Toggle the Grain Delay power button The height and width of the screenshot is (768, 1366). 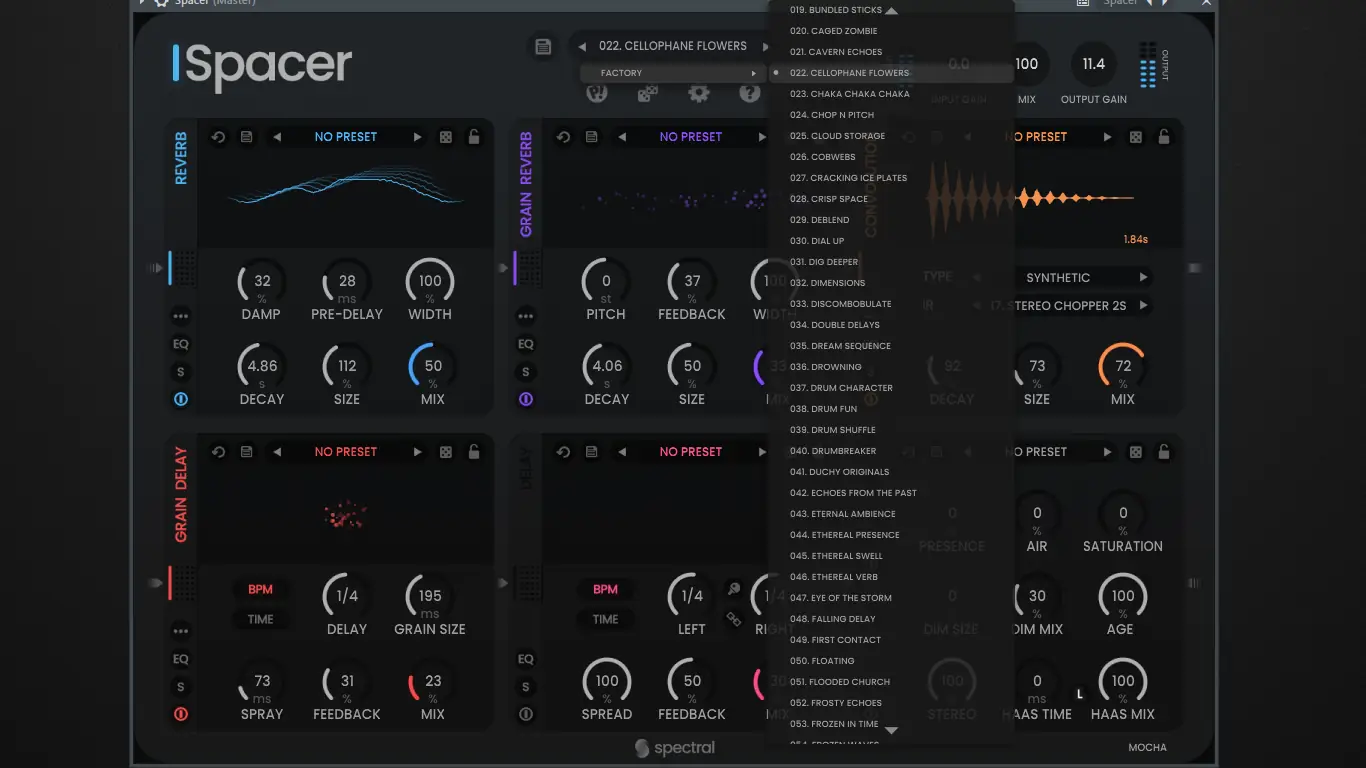pyautogui.click(x=181, y=714)
